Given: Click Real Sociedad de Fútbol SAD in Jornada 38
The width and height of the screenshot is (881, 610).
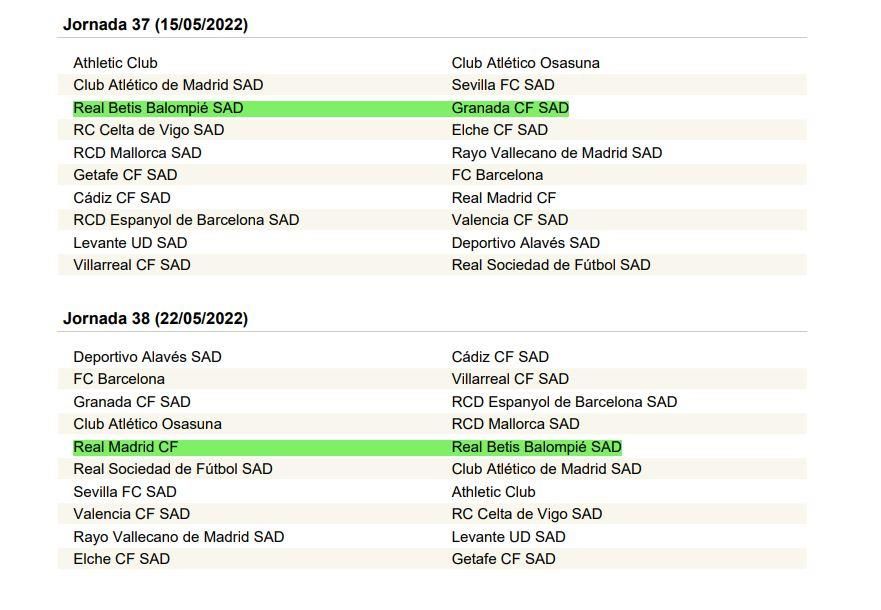Looking at the screenshot, I should point(172,469).
